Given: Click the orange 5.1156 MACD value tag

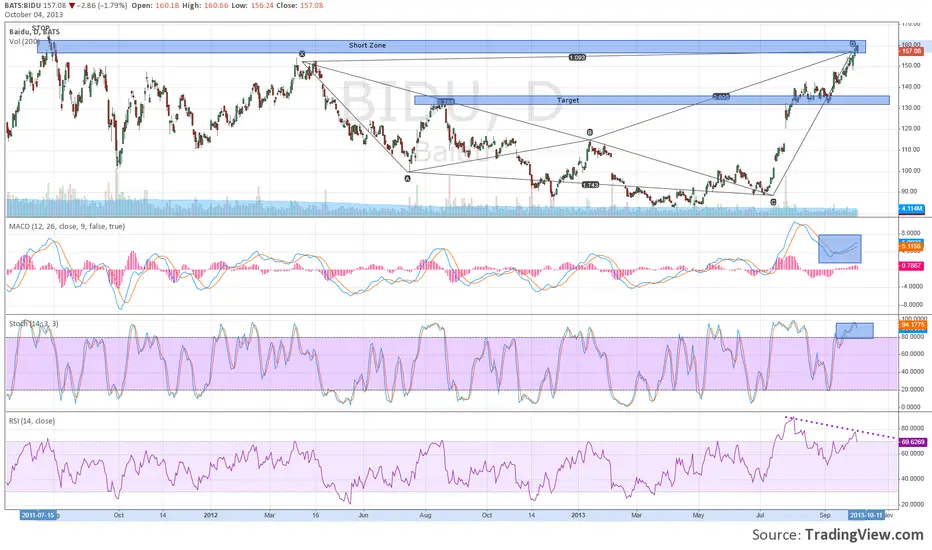Looking at the screenshot, I should pos(911,246).
